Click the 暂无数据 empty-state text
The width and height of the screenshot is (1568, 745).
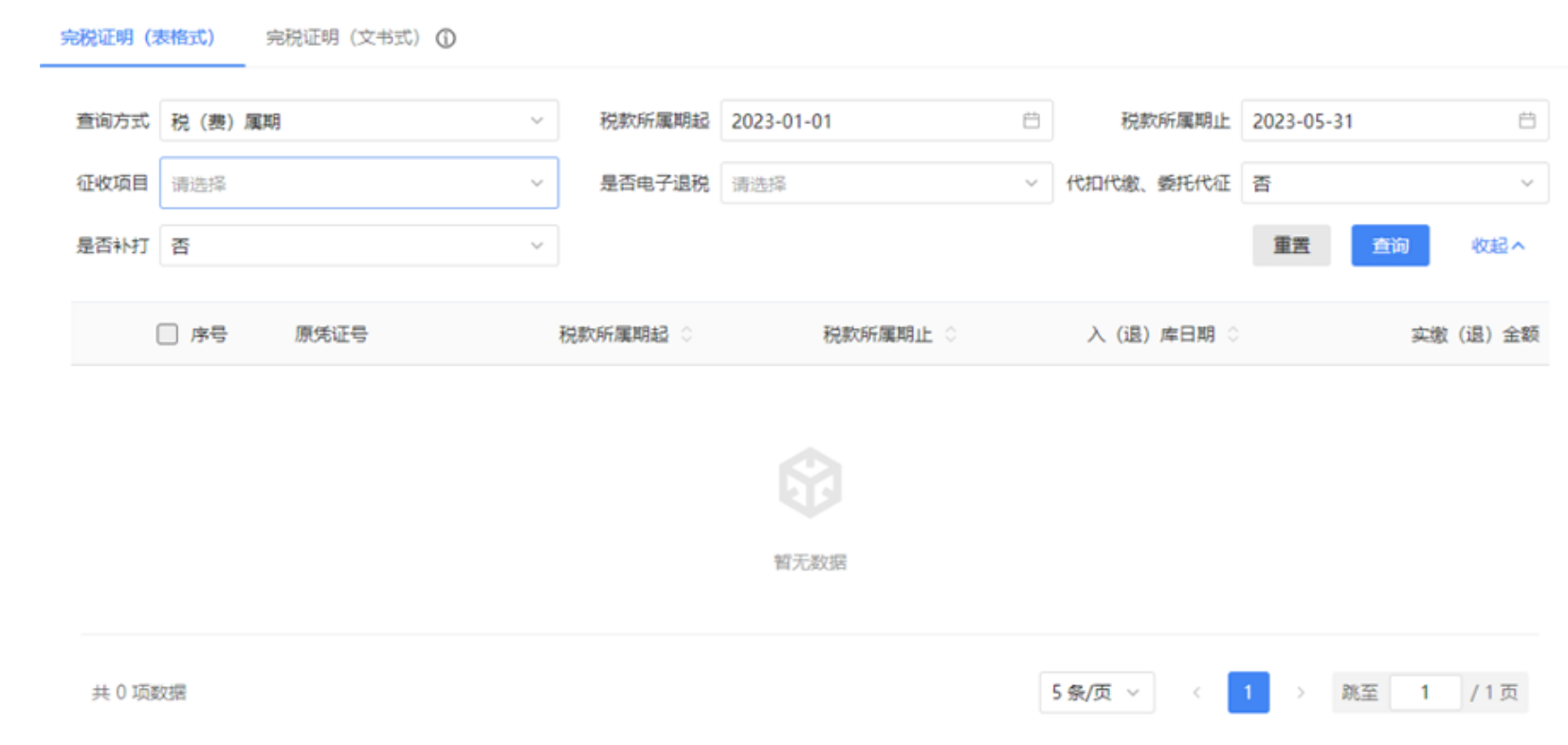tap(810, 562)
